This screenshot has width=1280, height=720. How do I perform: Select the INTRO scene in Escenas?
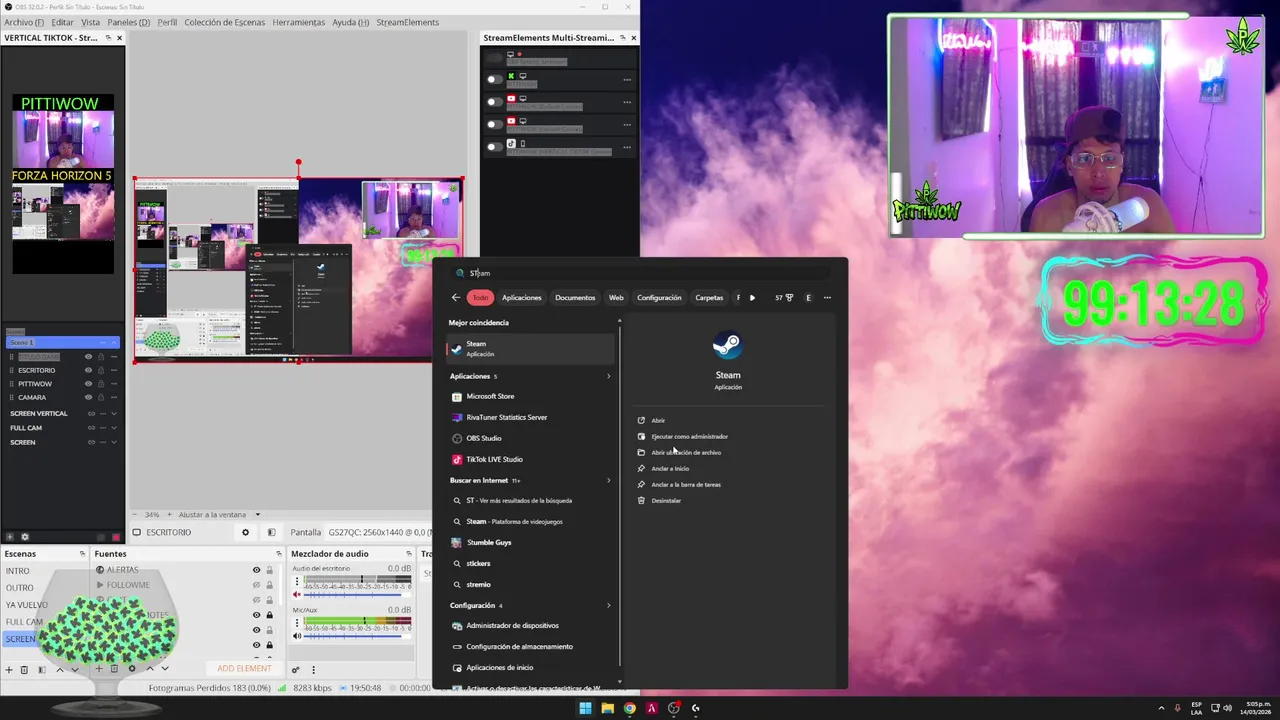(18, 571)
